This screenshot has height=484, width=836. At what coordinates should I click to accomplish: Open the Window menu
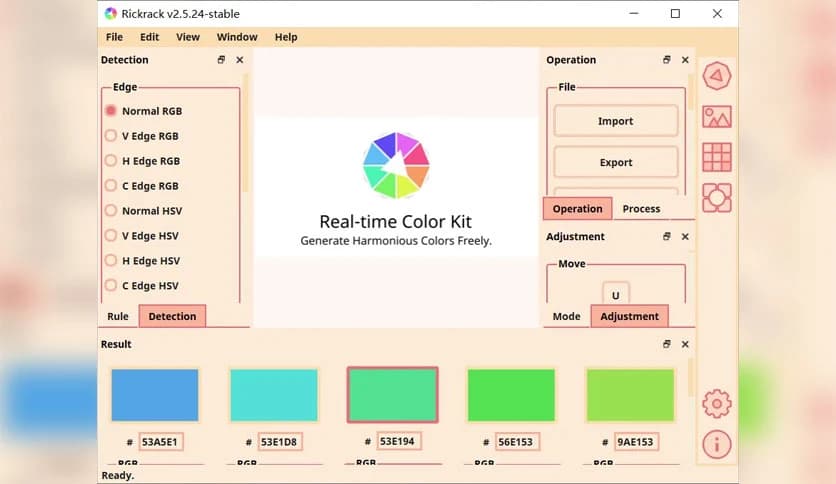237,37
